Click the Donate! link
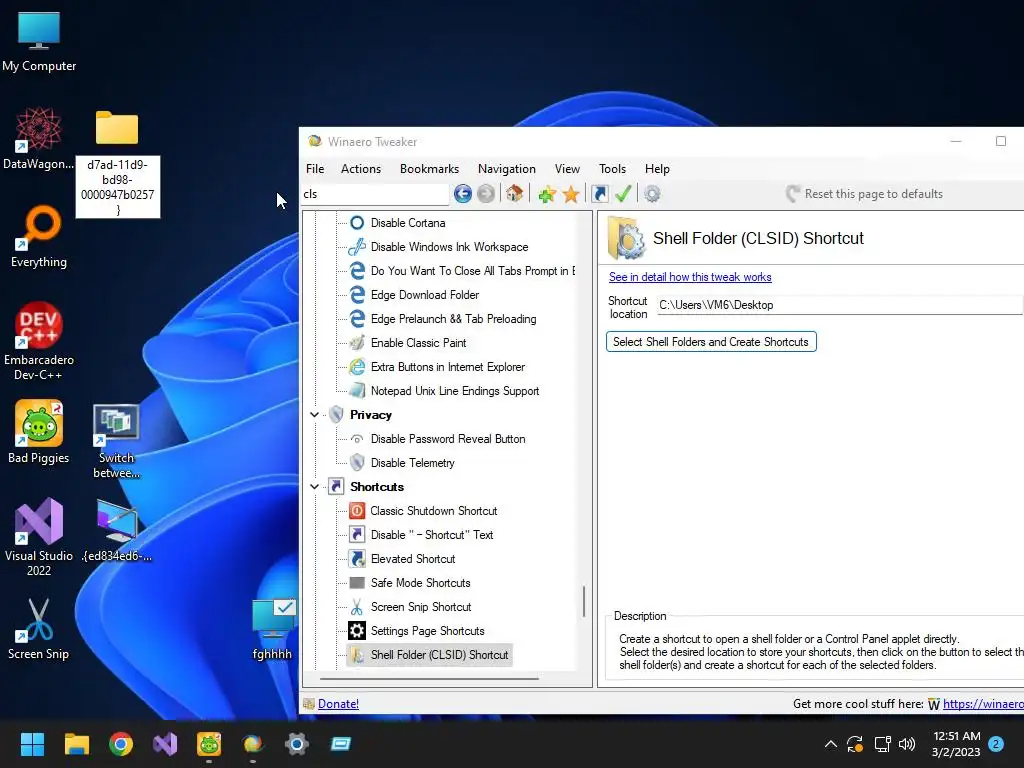 point(338,704)
